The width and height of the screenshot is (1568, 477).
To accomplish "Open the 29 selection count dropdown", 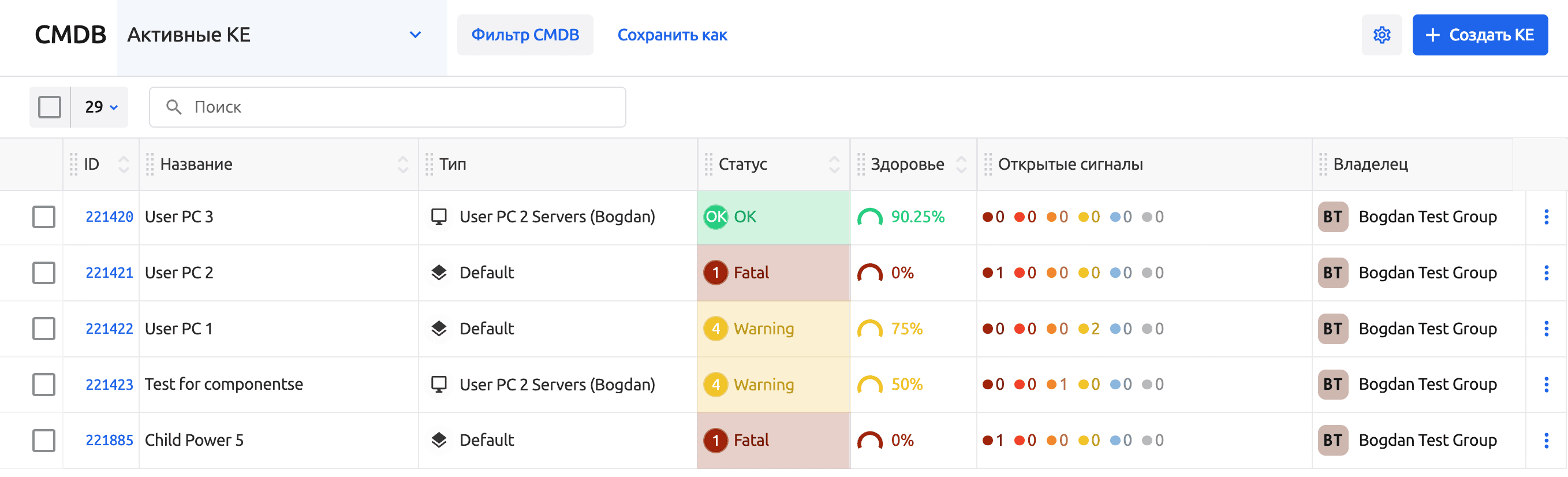I will [101, 107].
